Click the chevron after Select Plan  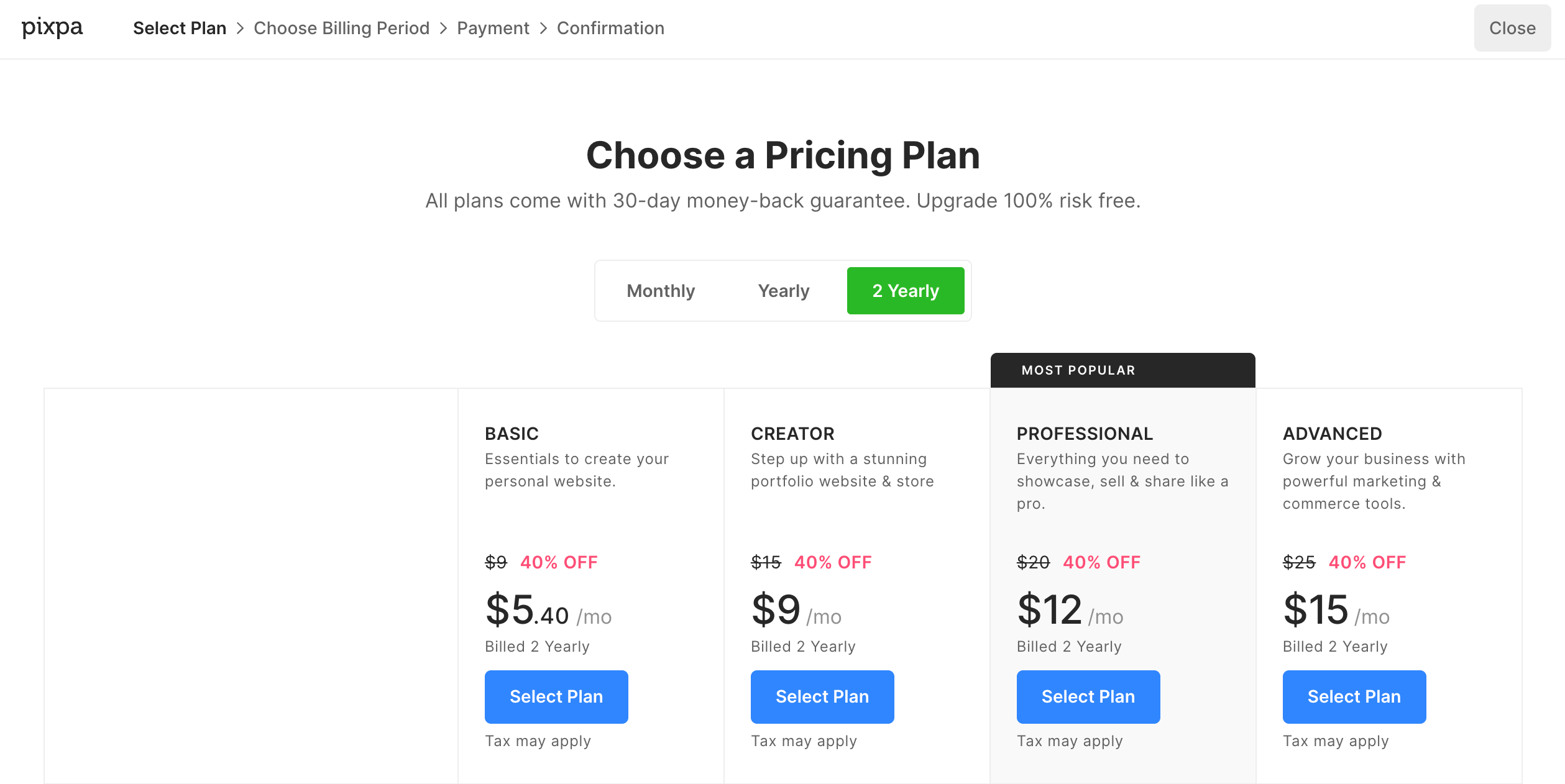tap(241, 29)
